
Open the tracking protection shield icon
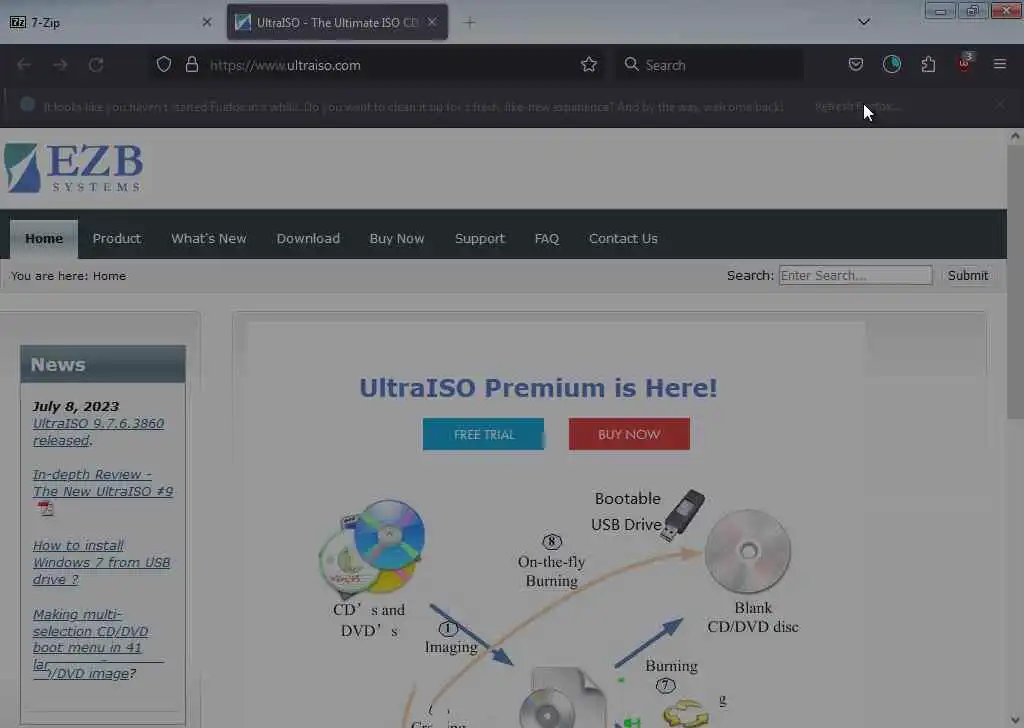pos(164,65)
